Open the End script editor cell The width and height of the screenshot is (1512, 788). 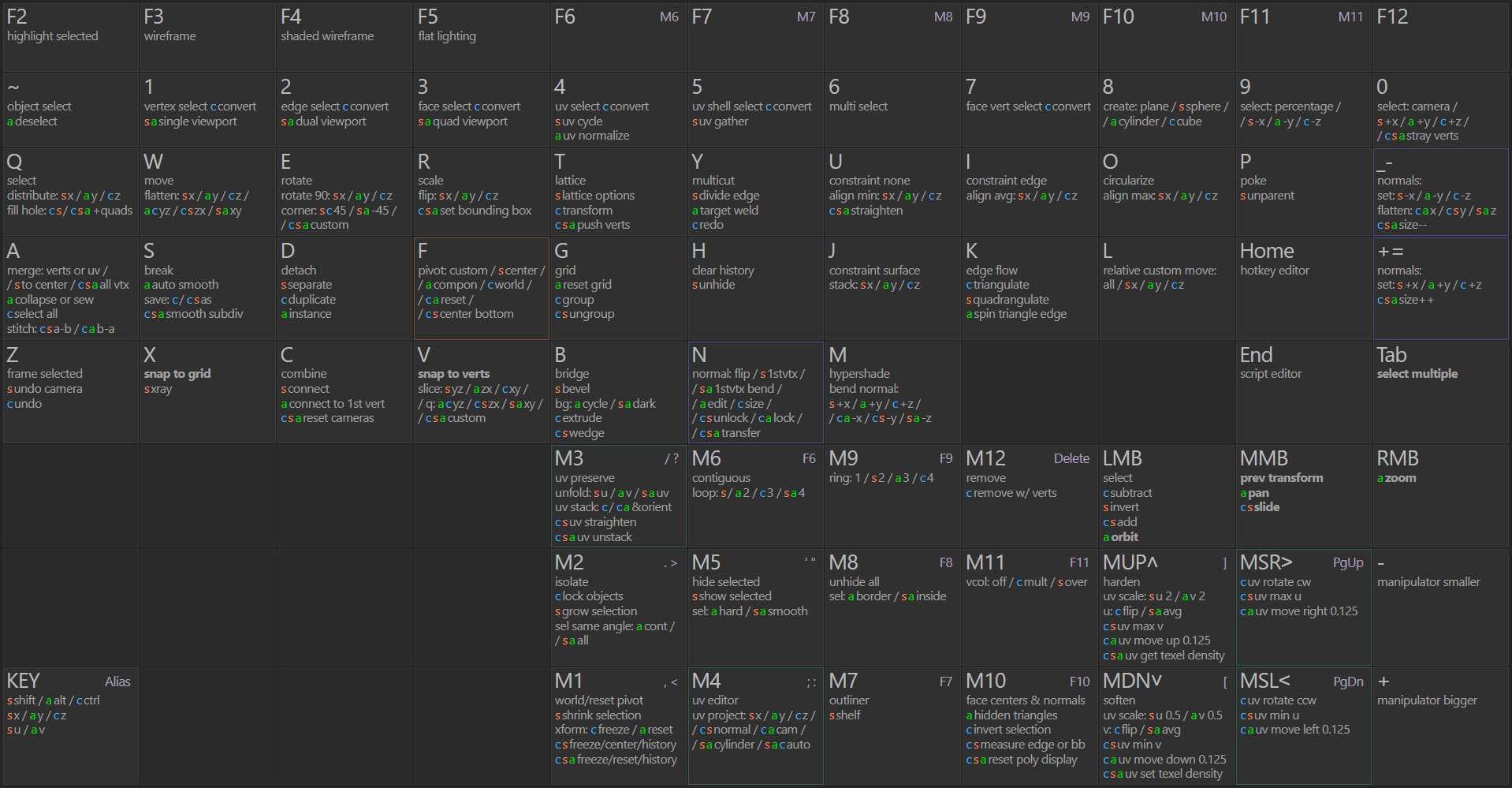1303,391
